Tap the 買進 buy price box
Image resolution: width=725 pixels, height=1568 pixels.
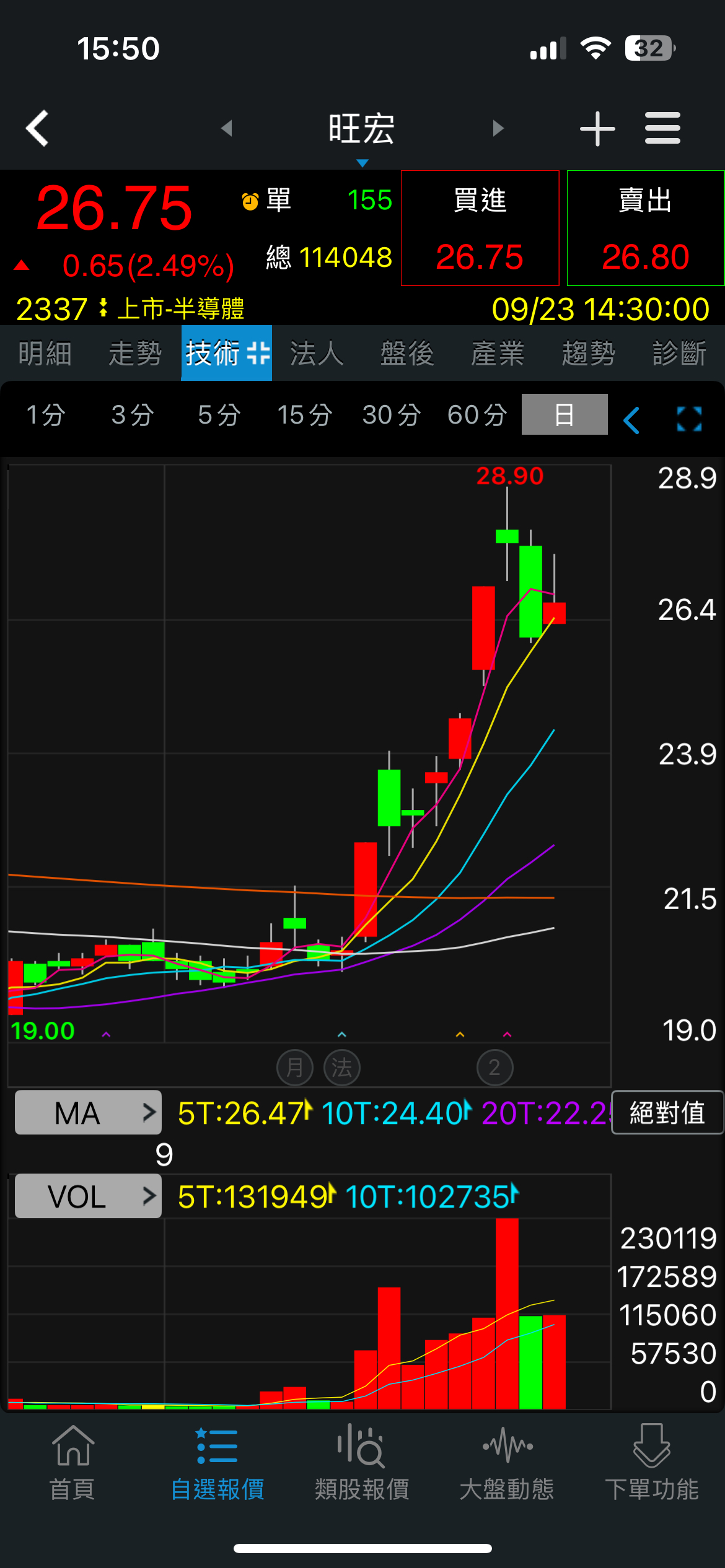click(x=480, y=228)
